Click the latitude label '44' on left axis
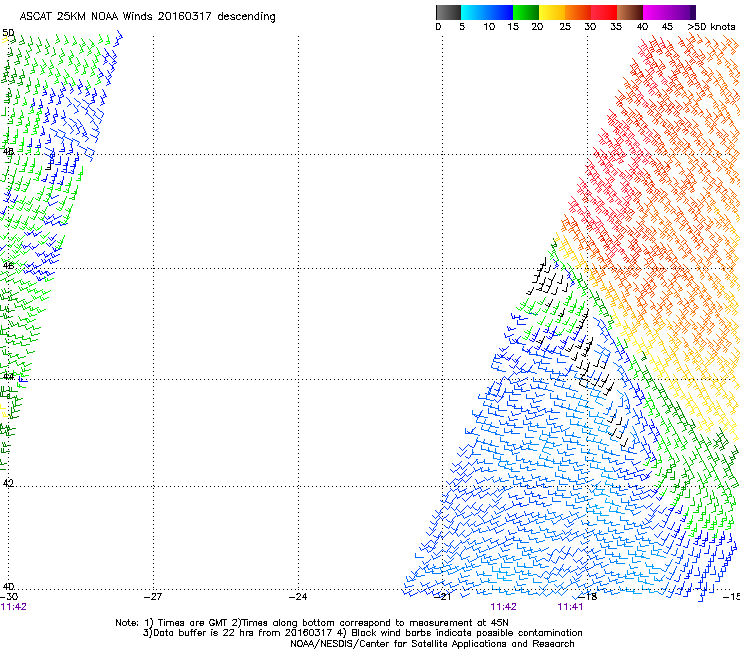The height and width of the screenshot is (650, 740). 8,377
